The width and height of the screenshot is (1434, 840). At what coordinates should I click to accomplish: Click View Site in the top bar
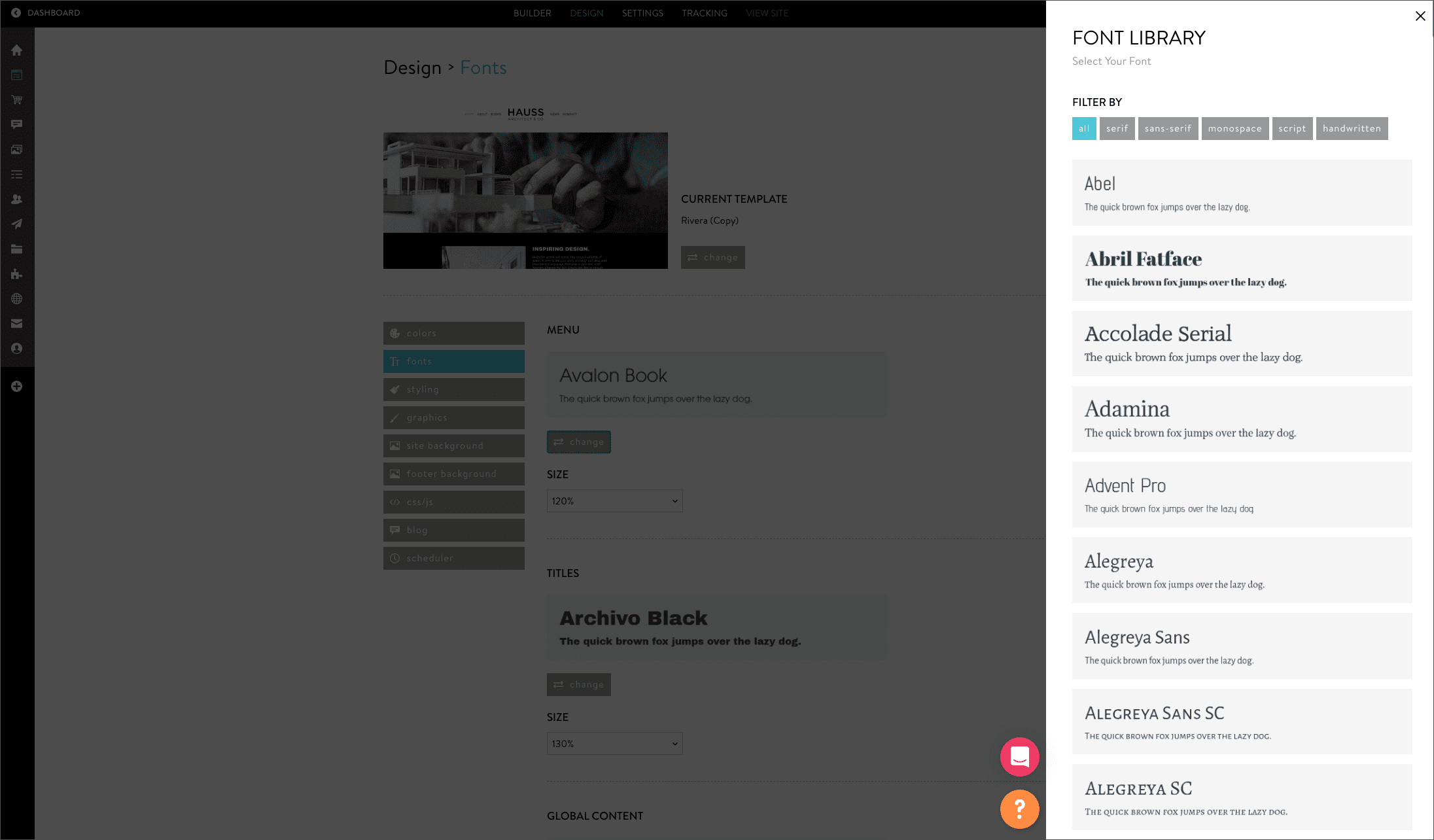[767, 13]
